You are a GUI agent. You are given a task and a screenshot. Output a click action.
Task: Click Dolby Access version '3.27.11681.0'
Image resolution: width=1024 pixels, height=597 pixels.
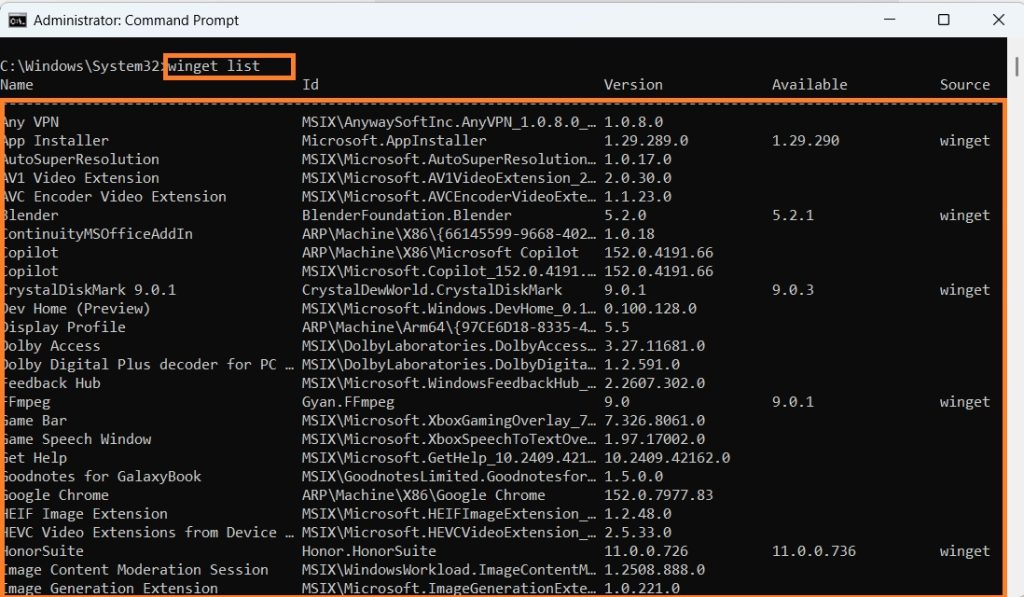tap(654, 346)
